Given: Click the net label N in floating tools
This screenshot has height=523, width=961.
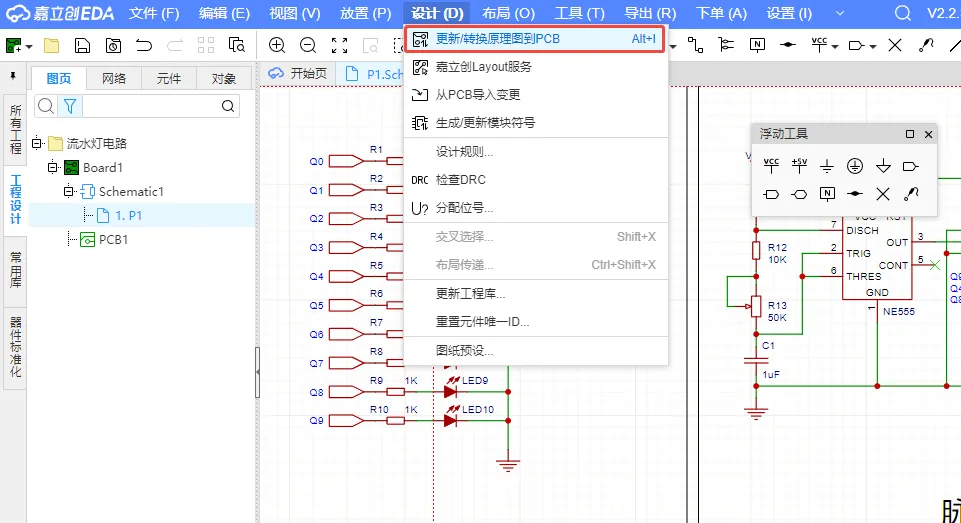Looking at the screenshot, I should click(827, 194).
